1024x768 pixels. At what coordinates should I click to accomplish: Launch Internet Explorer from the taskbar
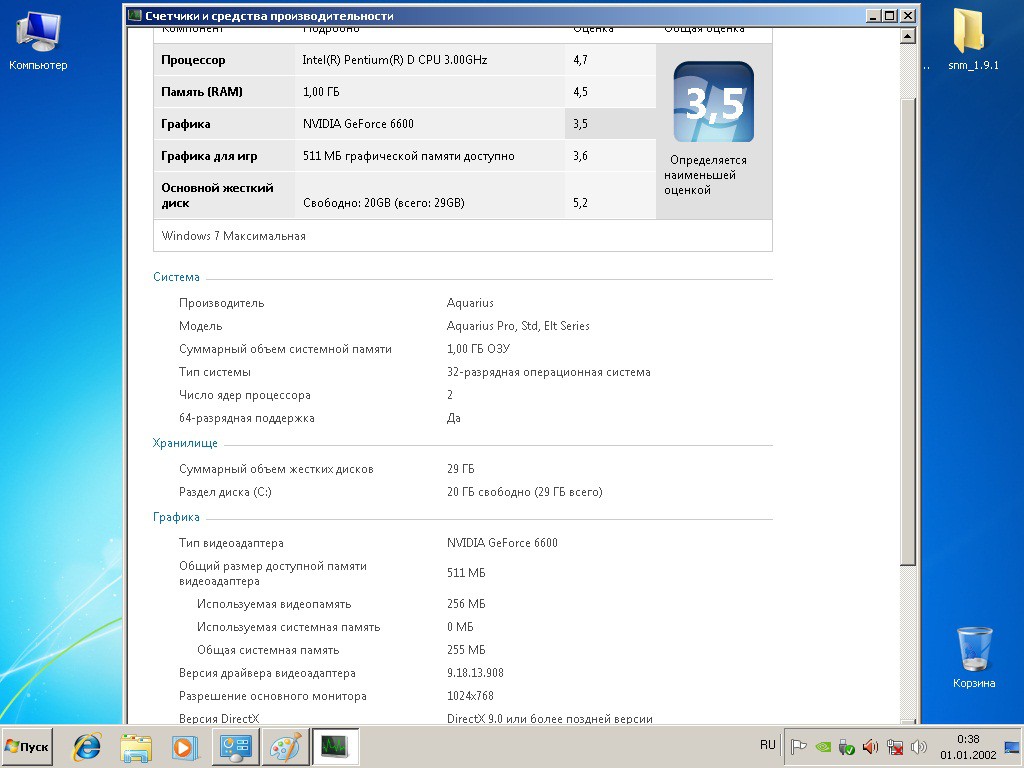[88, 746]
